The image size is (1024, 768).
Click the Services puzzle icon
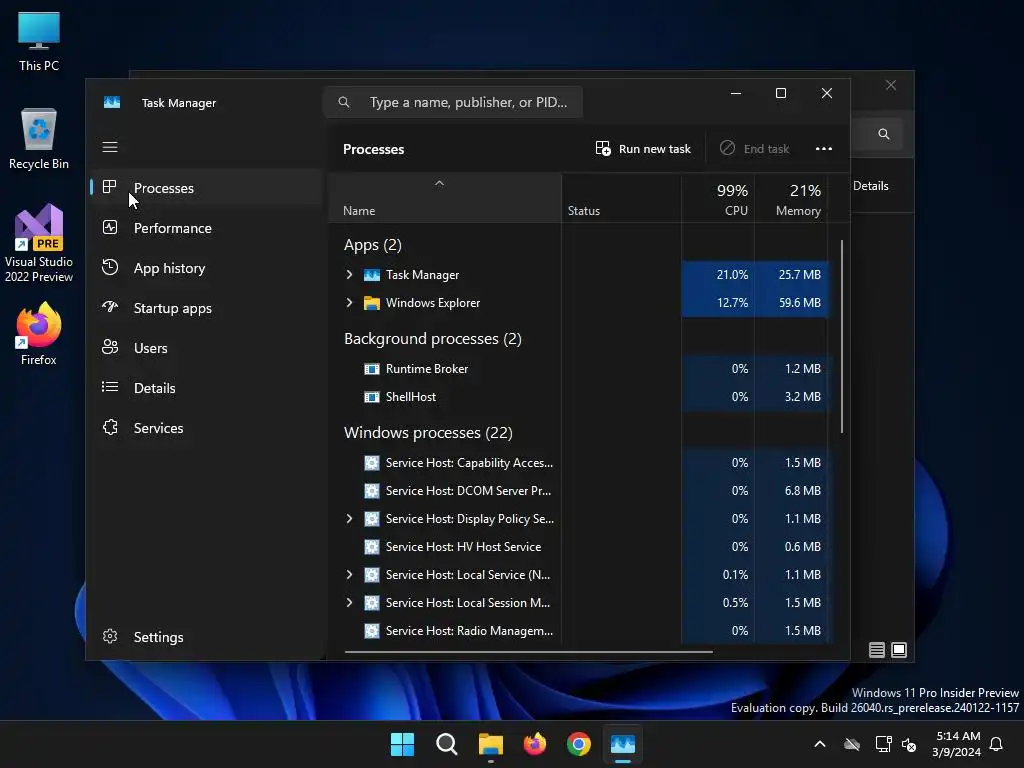[x=110, y=427]
